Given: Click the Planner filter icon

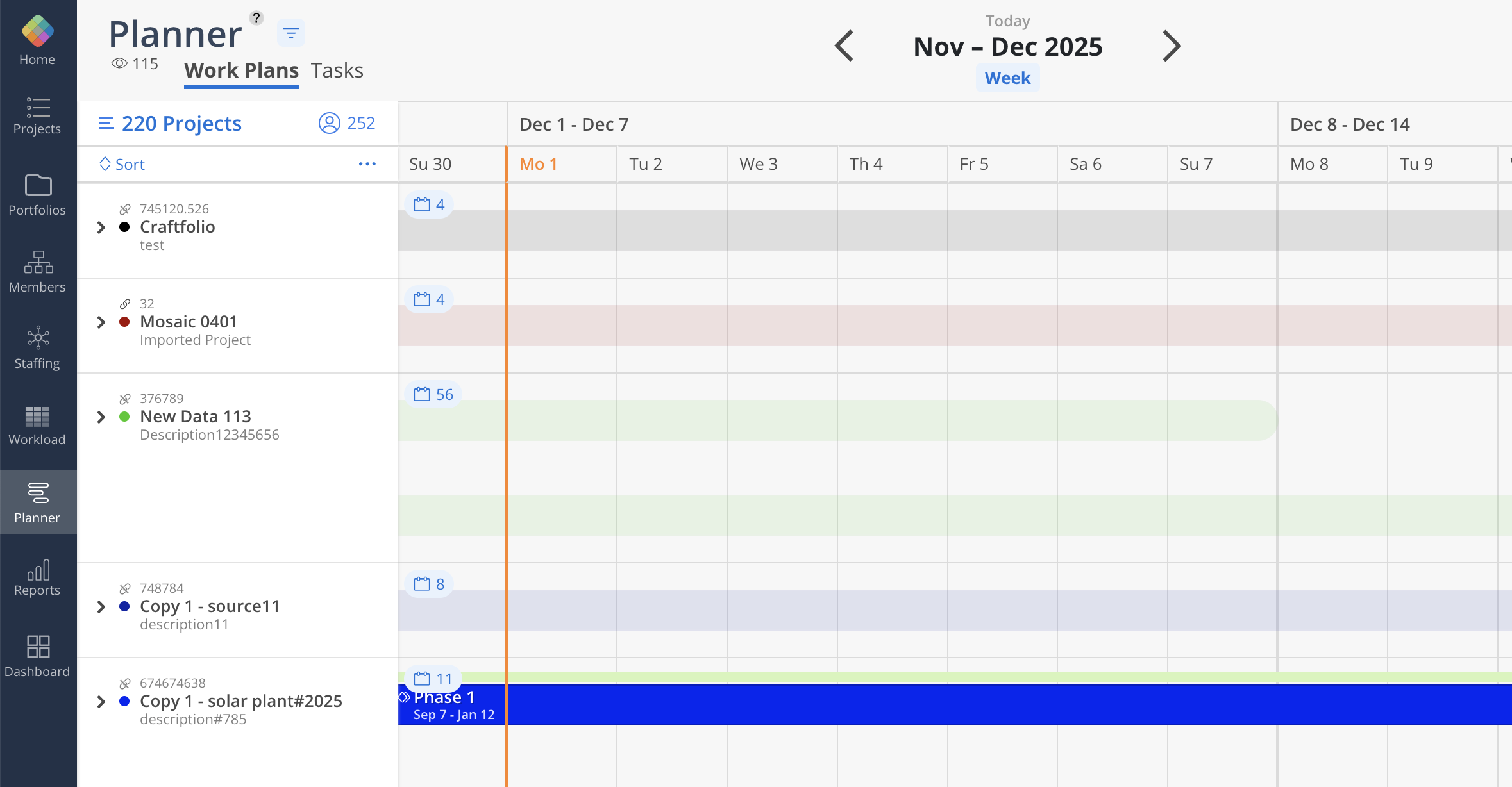Looking at the screenshot, I should pyautogui.click(x=290, y=33).
